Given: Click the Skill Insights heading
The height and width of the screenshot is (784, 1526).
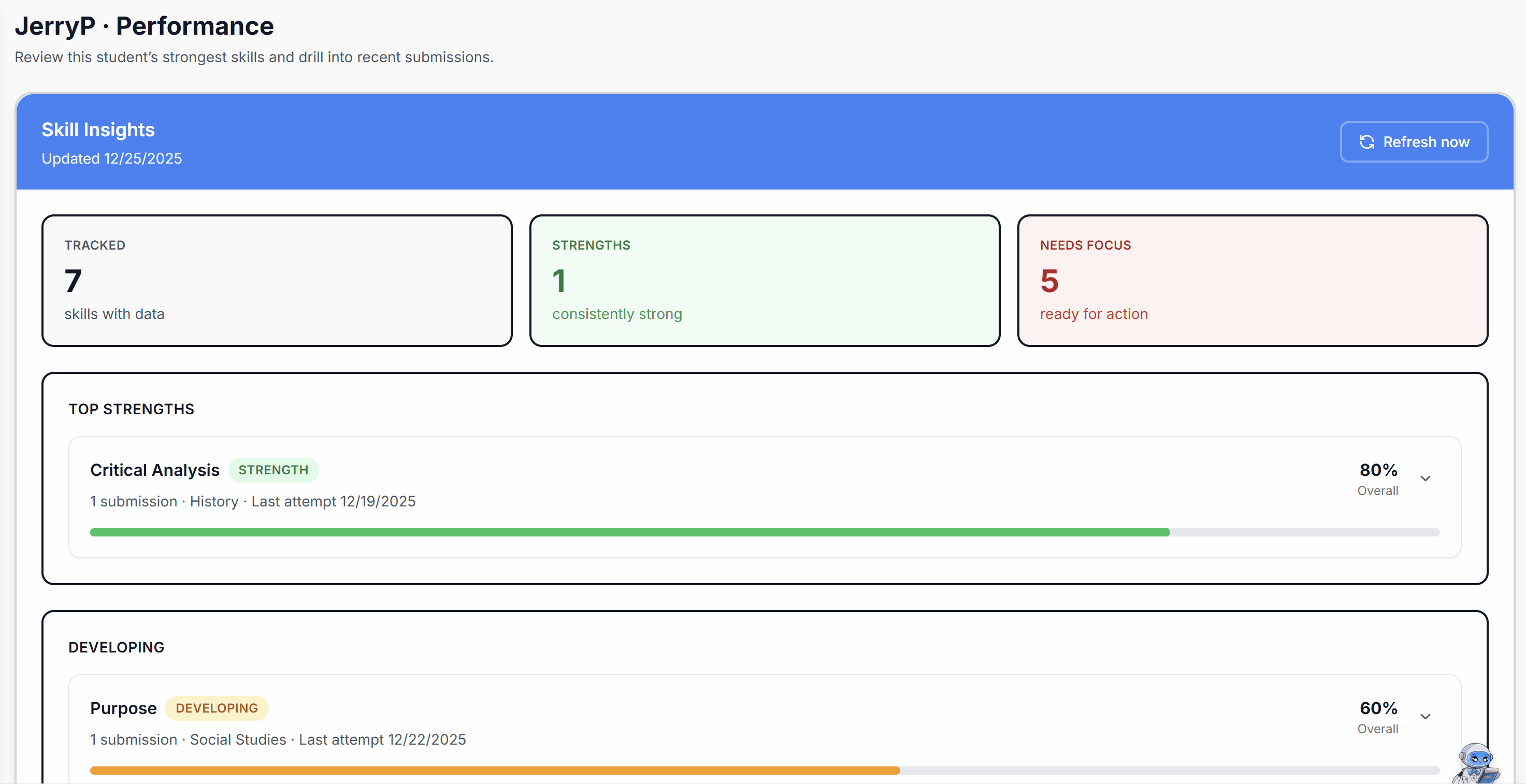Looking at the screenshot, I should 98,129.
